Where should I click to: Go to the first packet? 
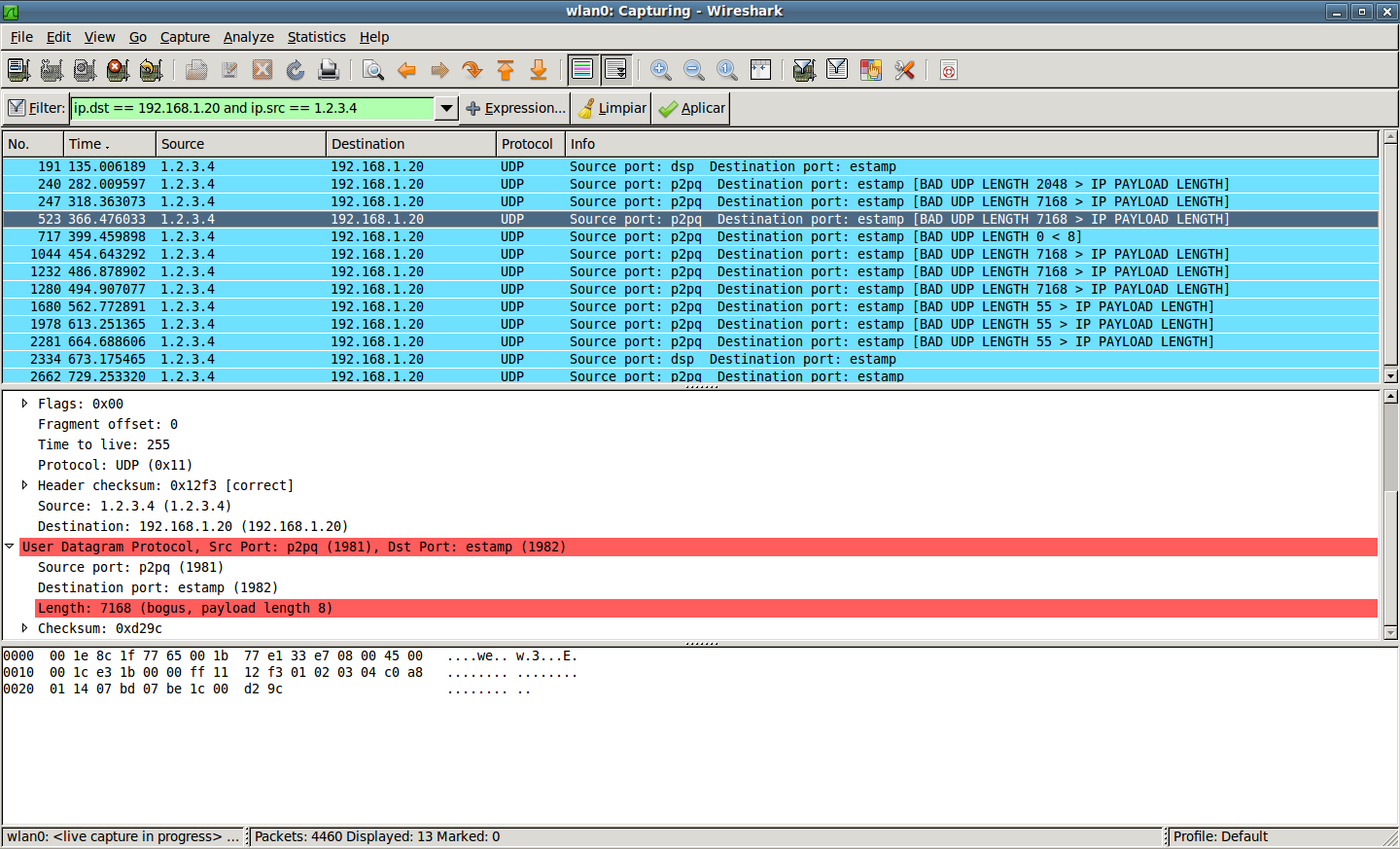[x=506, y=70]
